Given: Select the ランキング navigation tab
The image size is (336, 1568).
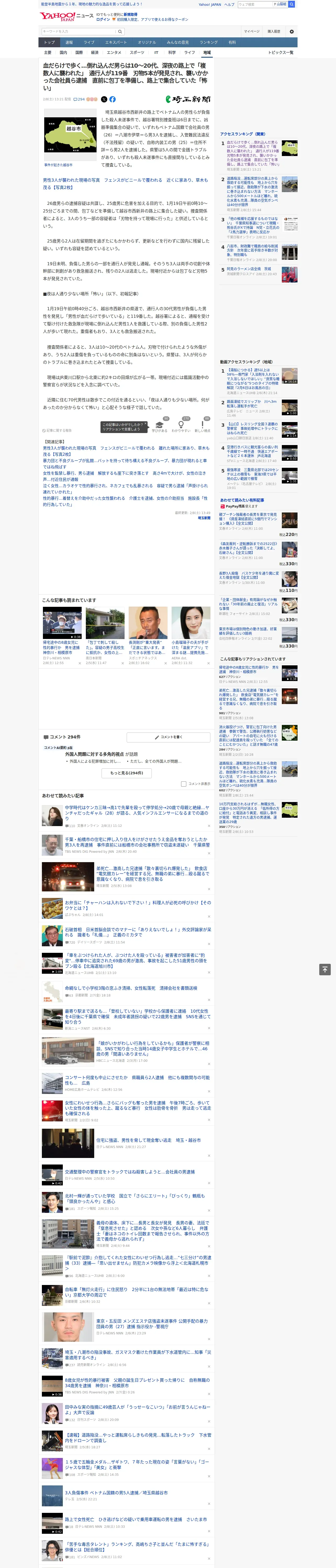Looking at the screenshot, I should coord(209,43).
